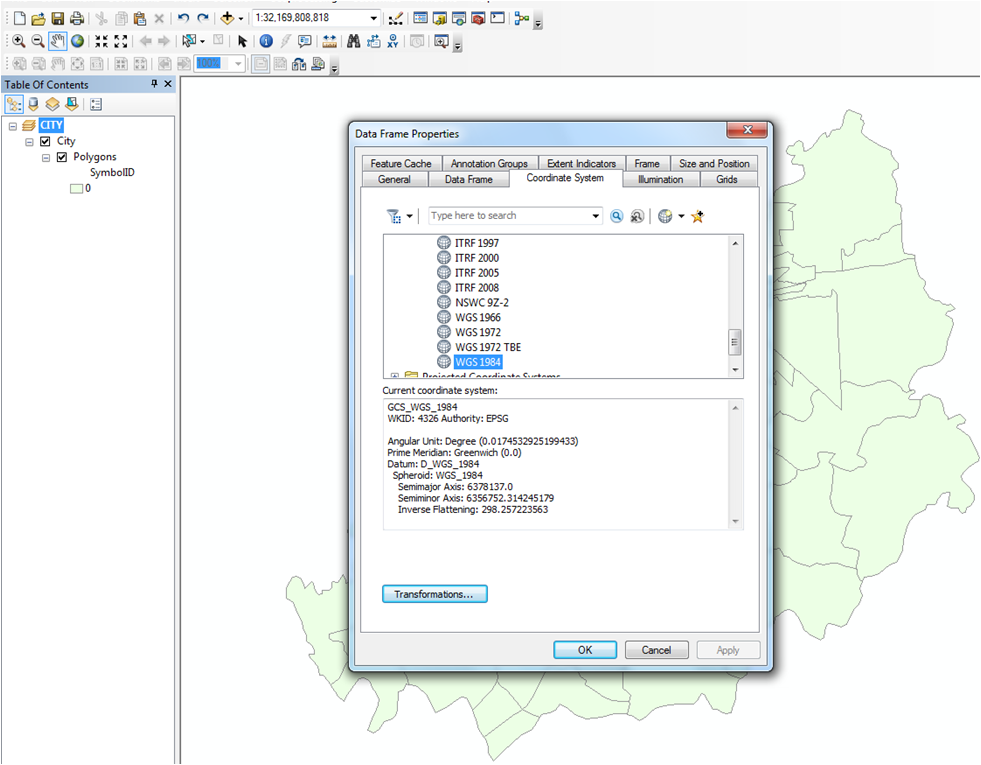Select the Identify tool
Image resolution: width=981 pixels, height=765 pixels.
[x=265, y=41]
